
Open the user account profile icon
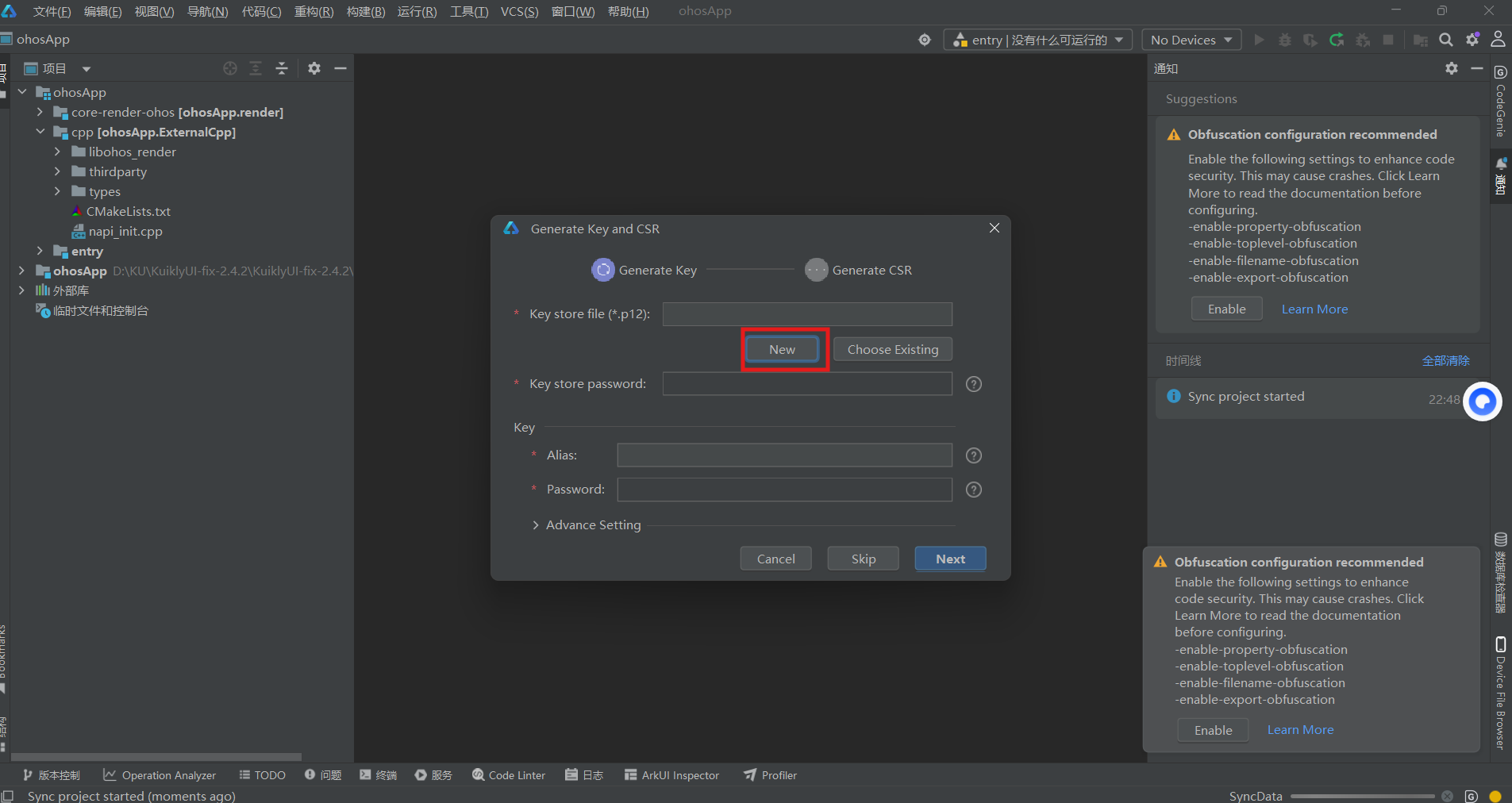(1498, 39)
